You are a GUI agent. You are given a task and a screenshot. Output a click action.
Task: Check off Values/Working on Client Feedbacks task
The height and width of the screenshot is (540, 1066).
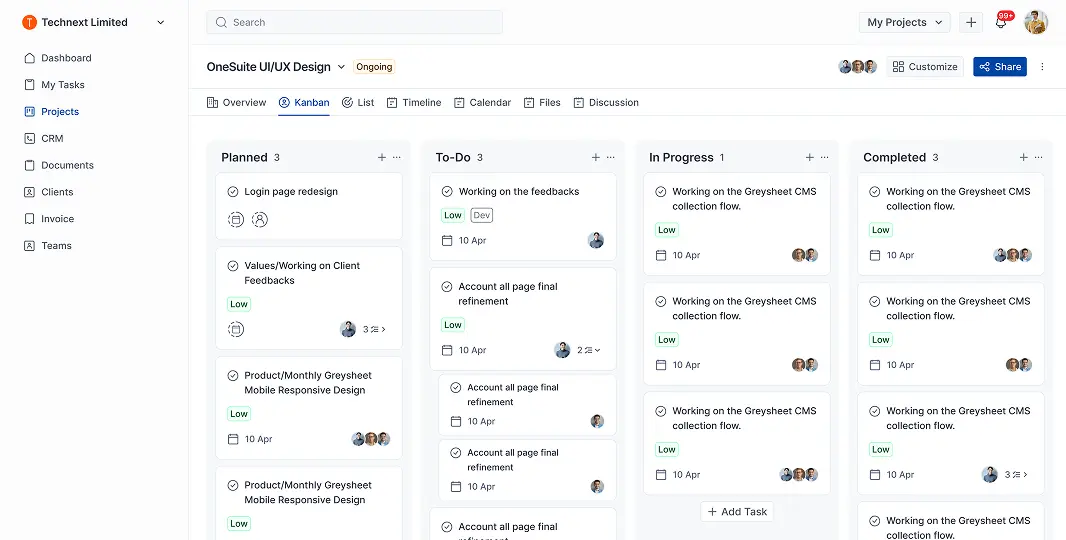[x=233, y=266]
